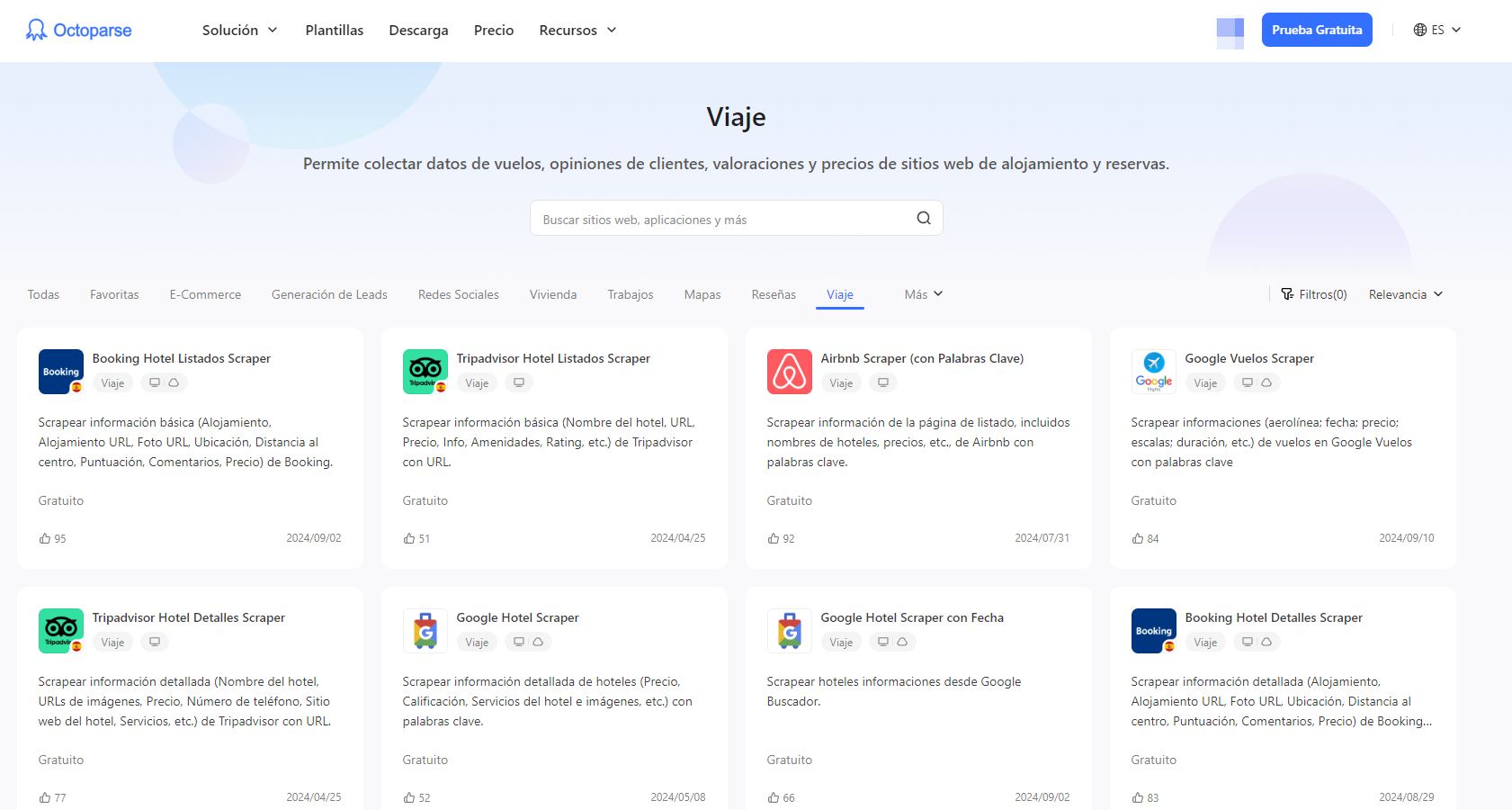This screenshot has height=810, width=1512.
Task: Like the Booking Hotel Detalles Scraper (83)
Action: point(1138,797)
